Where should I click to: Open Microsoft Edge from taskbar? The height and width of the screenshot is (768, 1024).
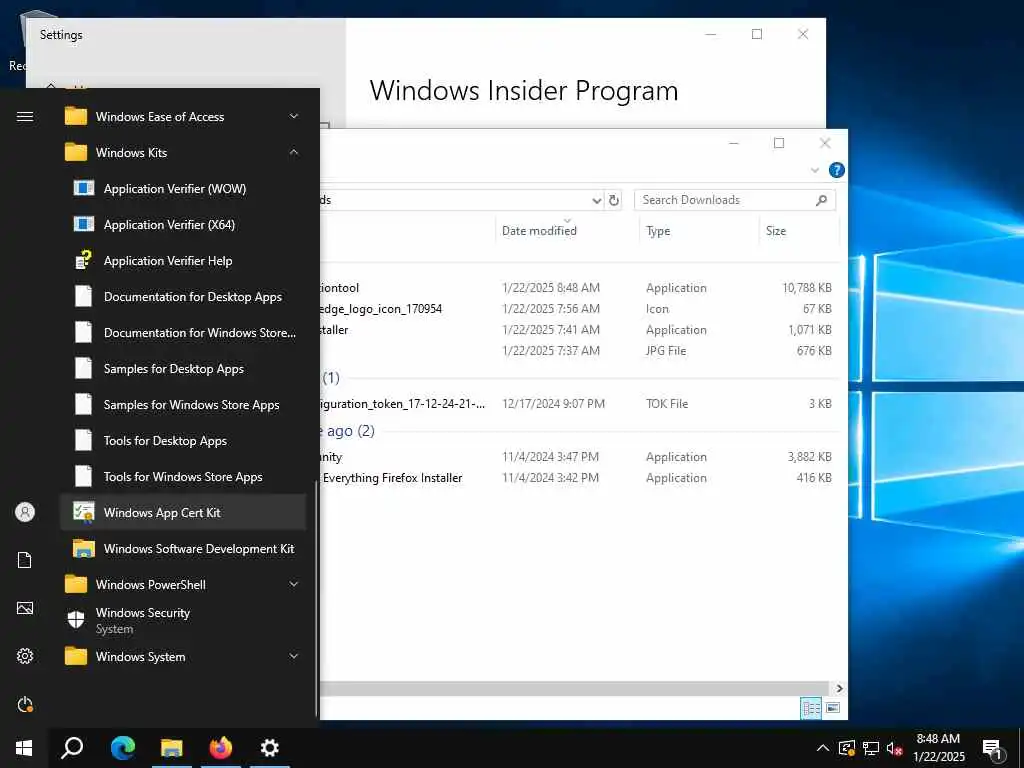click(122, 748)
